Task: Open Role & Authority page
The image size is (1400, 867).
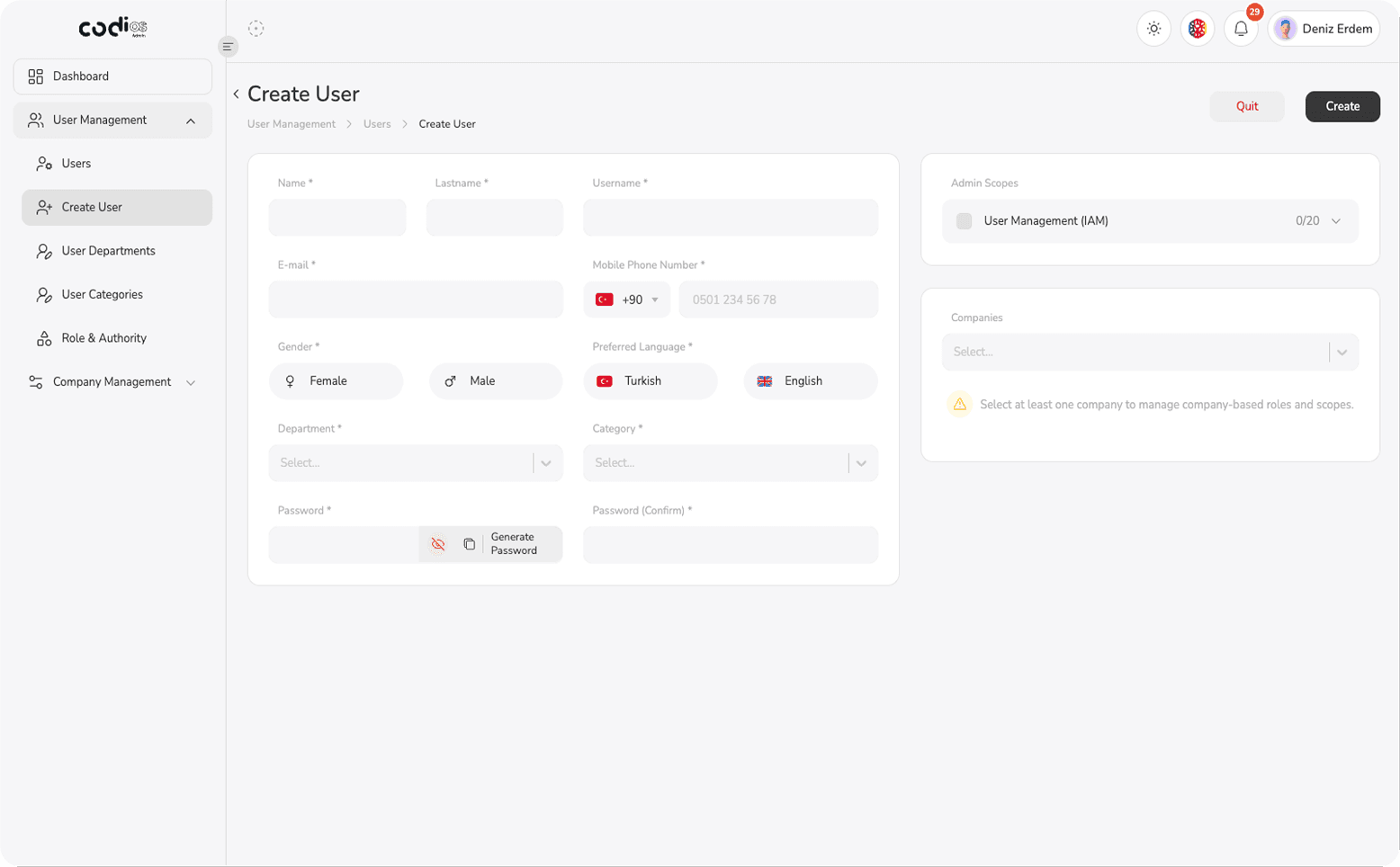Action: click(117, 338)
